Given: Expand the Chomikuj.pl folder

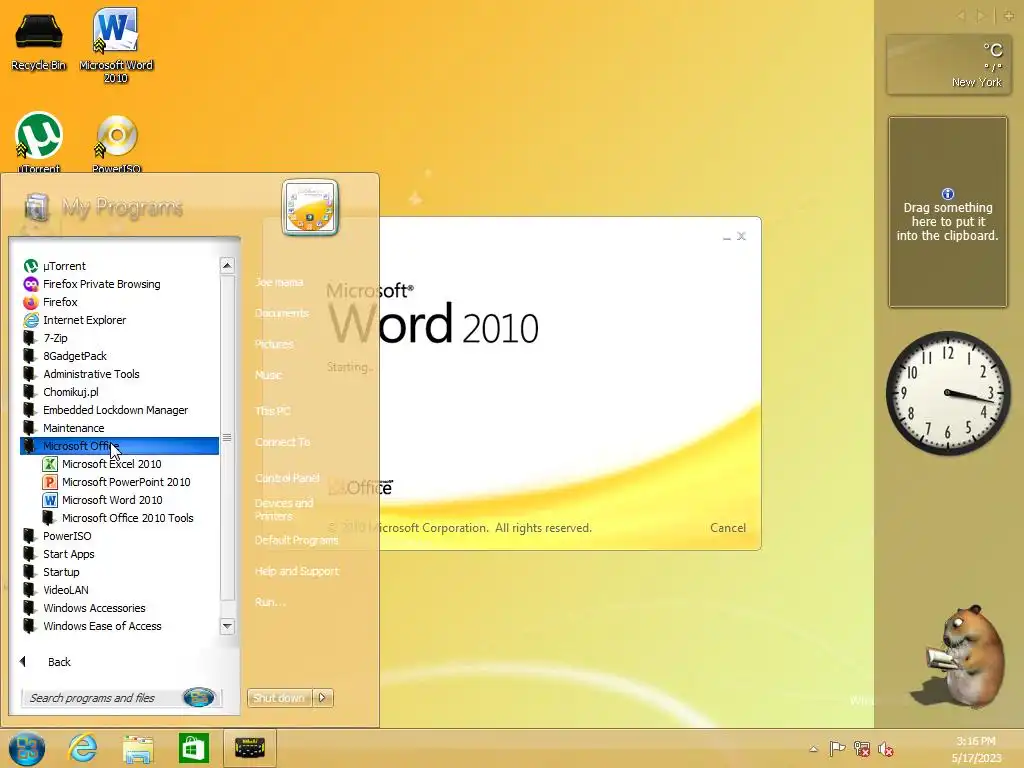Looking at the screenshot, I should click(x=71, y=392).
